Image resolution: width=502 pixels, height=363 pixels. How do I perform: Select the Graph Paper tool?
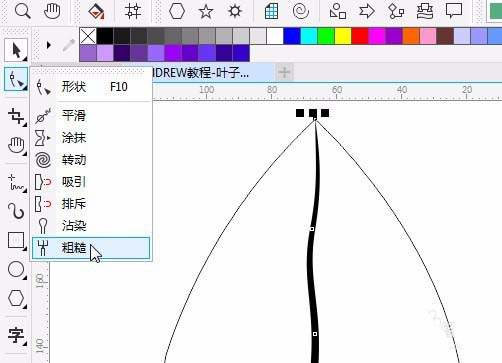(x=271, y=11)
